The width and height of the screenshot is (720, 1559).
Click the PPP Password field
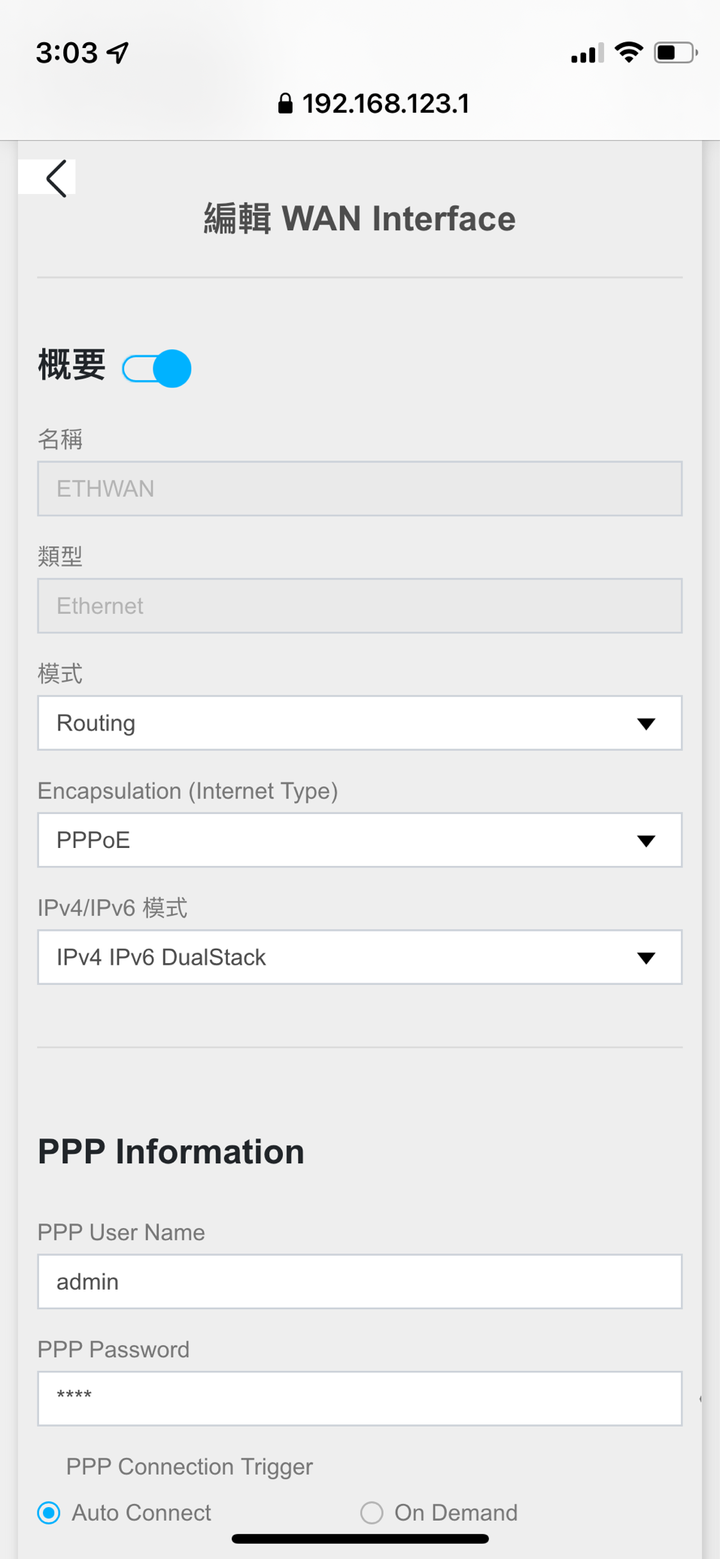(x=360, y=1399)
